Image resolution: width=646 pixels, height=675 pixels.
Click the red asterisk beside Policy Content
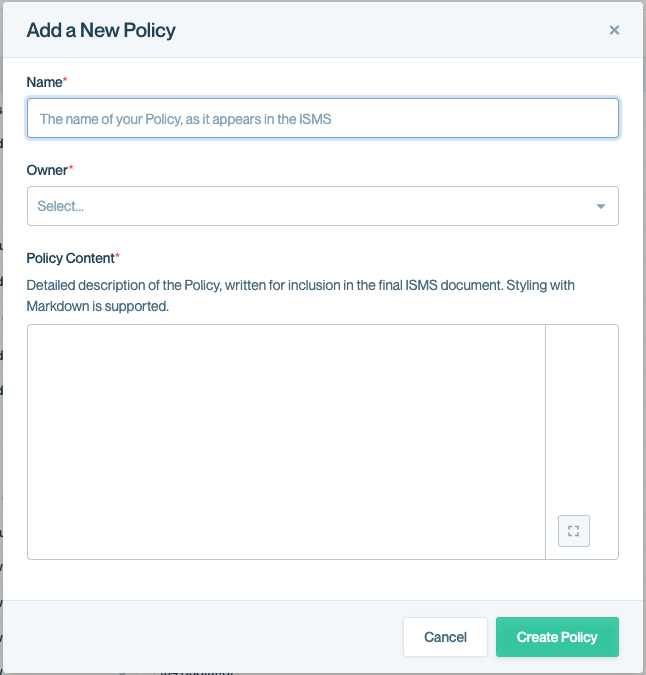click(118, 257)
